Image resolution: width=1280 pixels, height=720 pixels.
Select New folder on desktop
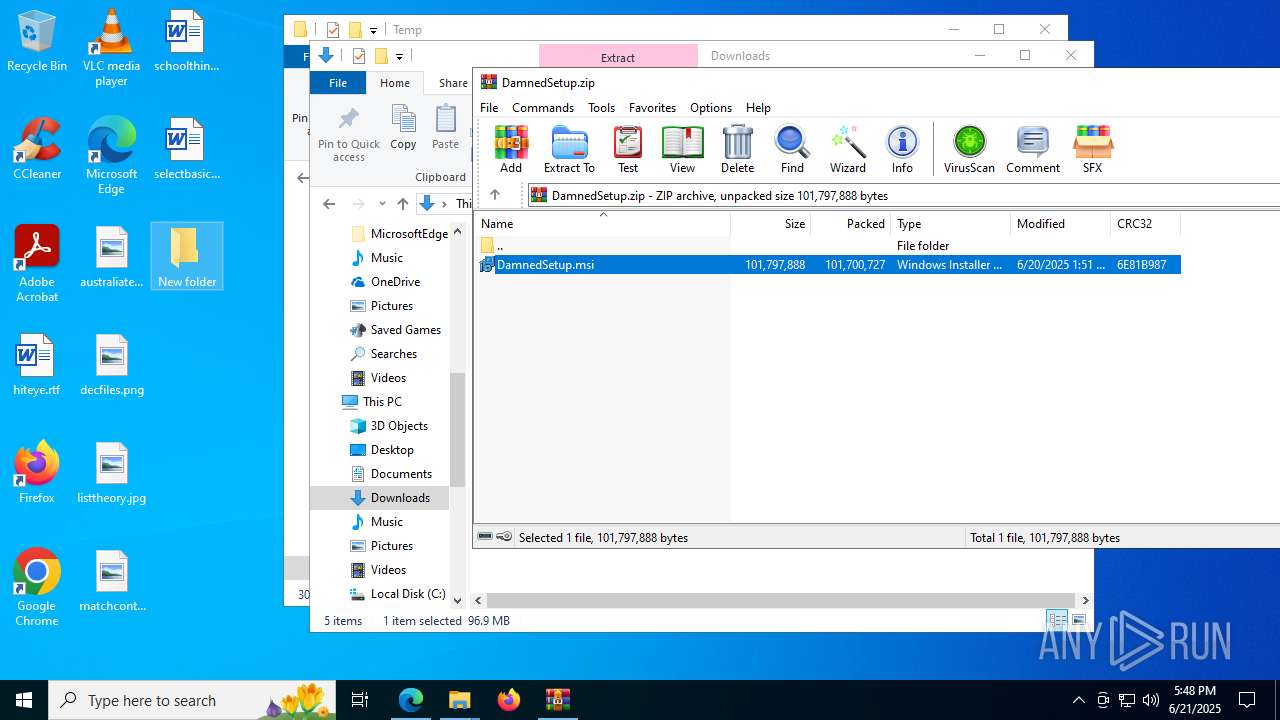[186, 257]
